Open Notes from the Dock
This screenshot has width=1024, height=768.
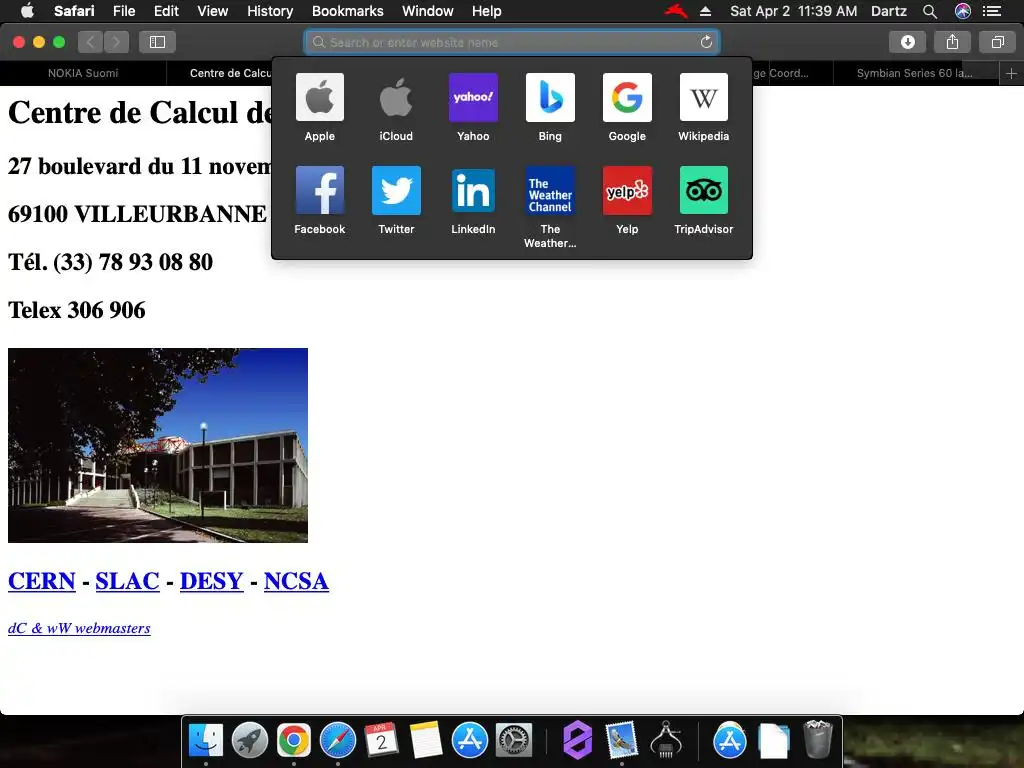coord(426,741)
